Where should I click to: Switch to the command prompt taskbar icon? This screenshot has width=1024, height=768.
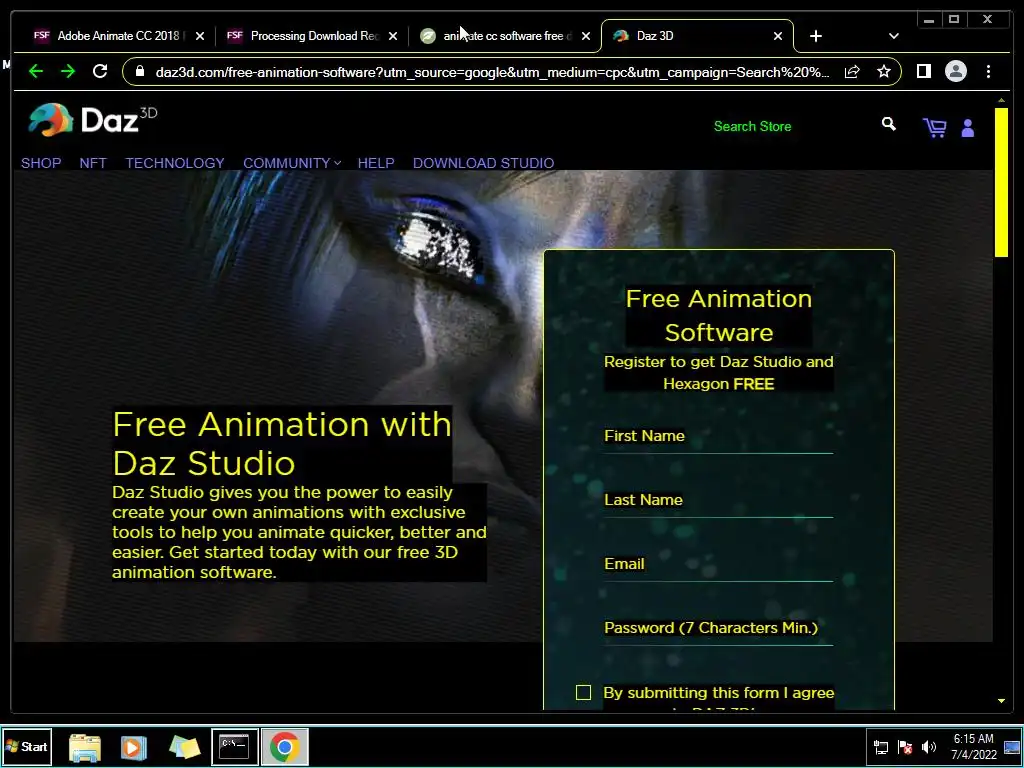click(234, 746)
